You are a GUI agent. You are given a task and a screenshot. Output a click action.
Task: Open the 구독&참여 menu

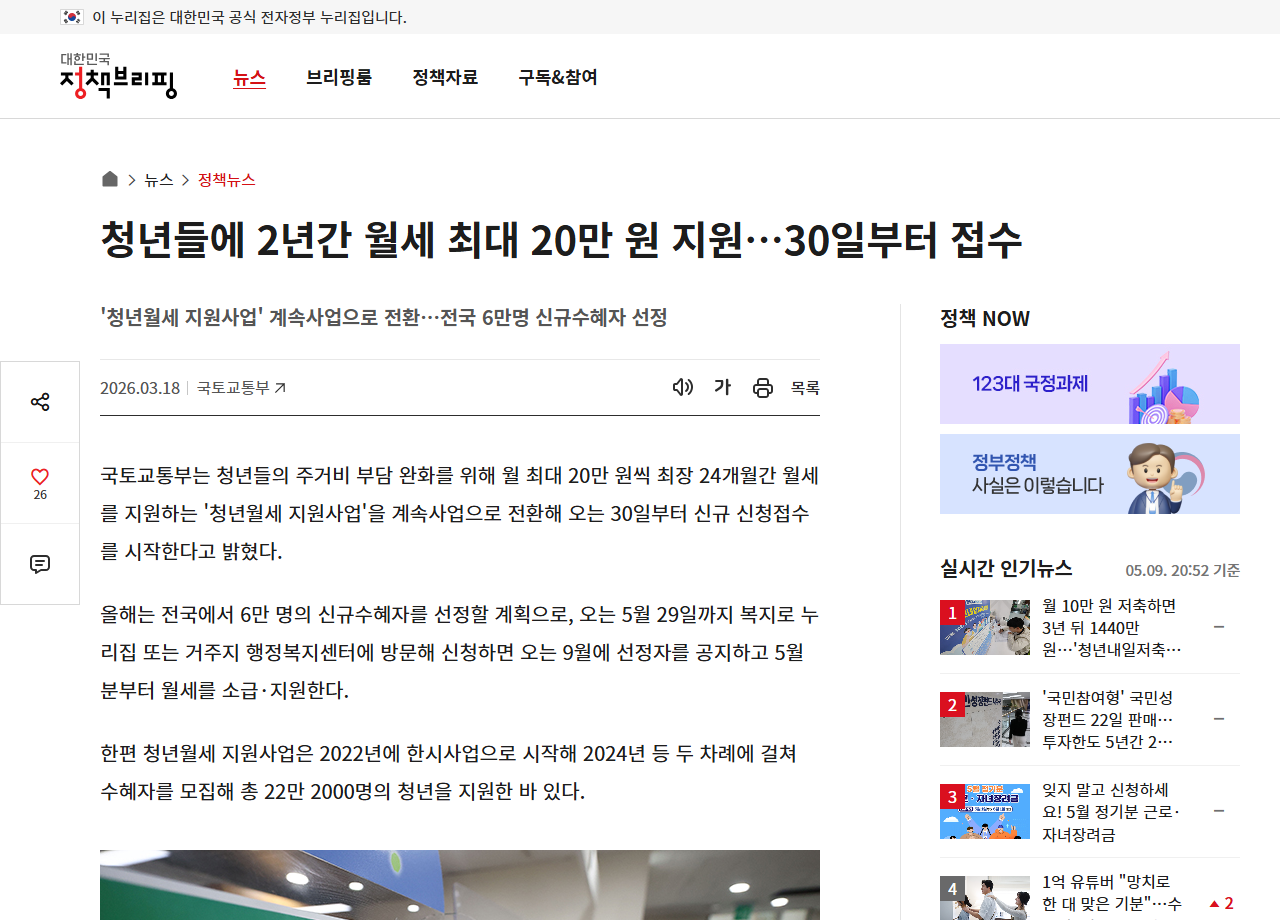coord(558,77)
